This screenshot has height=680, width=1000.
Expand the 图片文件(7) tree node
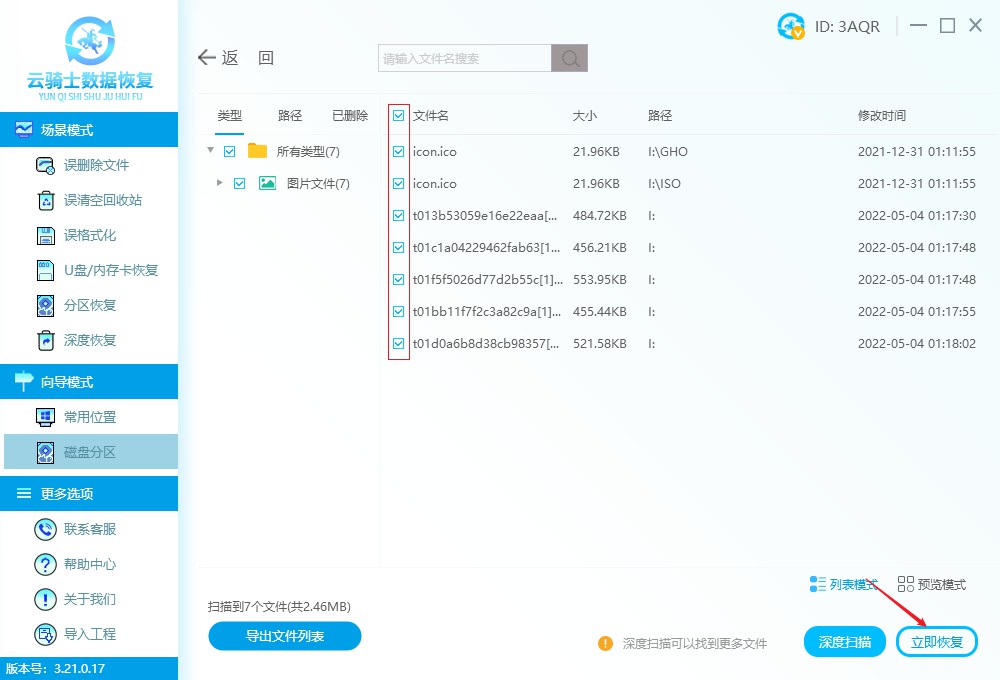pyautogui.click(x=220, y=183)
